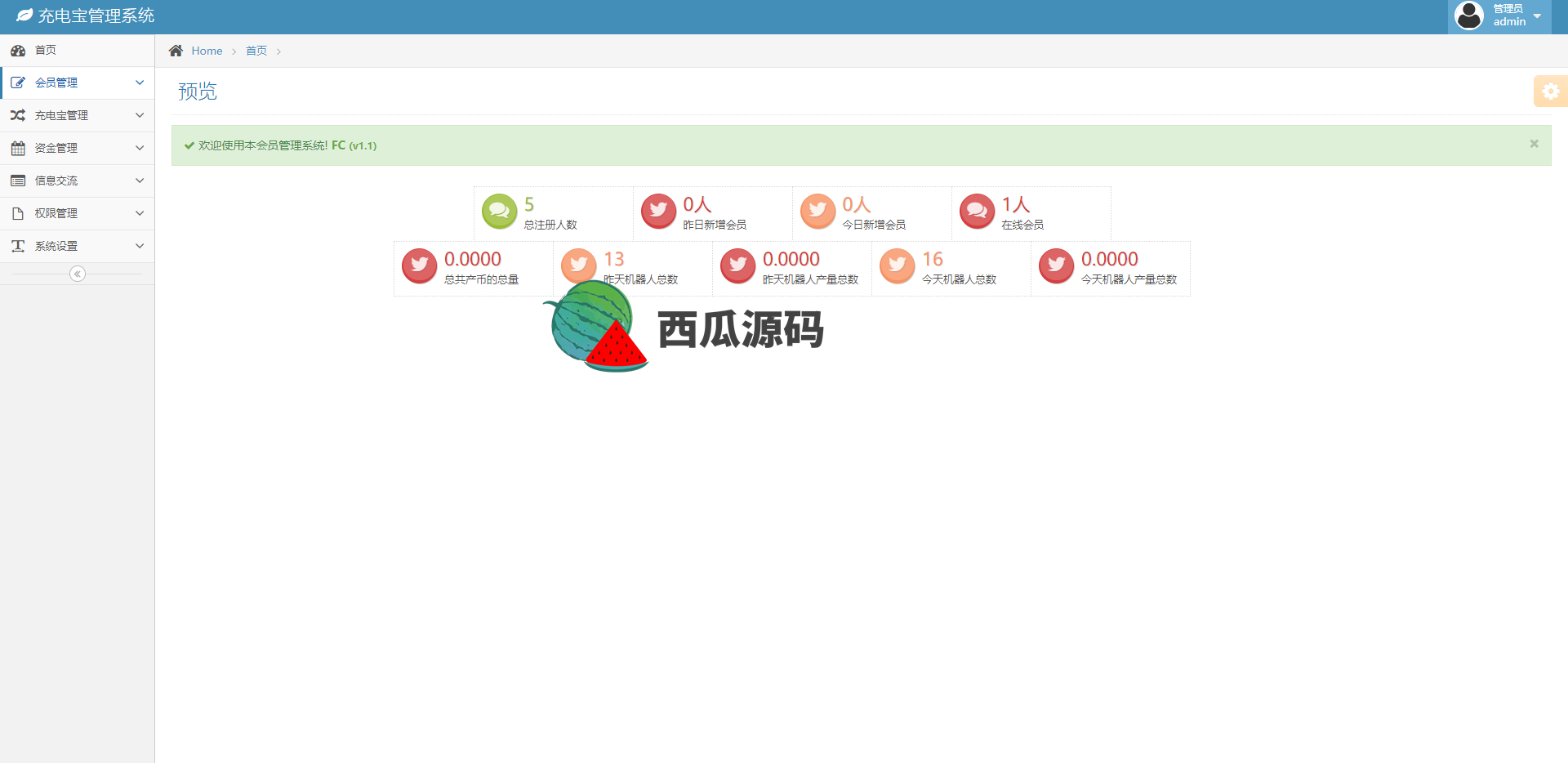Click the checkmark icon in welcome alert

pyautogui.click(x=189, y=146)
